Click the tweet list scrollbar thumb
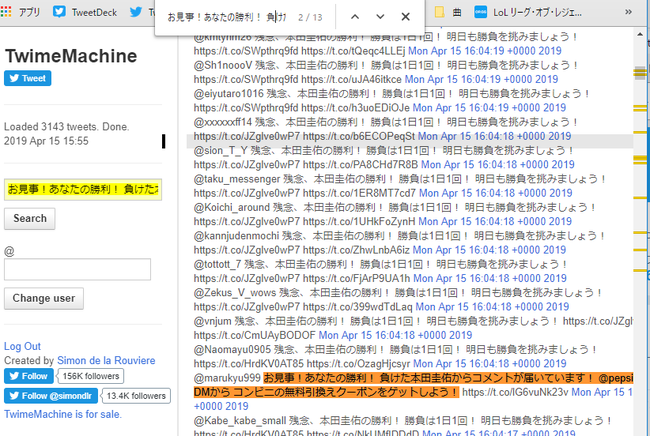 639,72
